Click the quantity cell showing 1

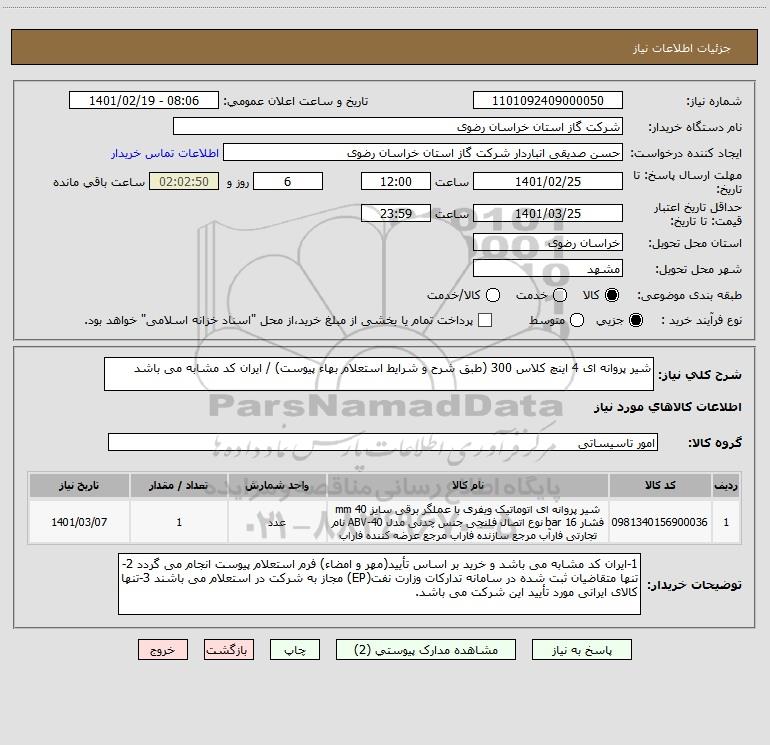(x=179, y=522)
